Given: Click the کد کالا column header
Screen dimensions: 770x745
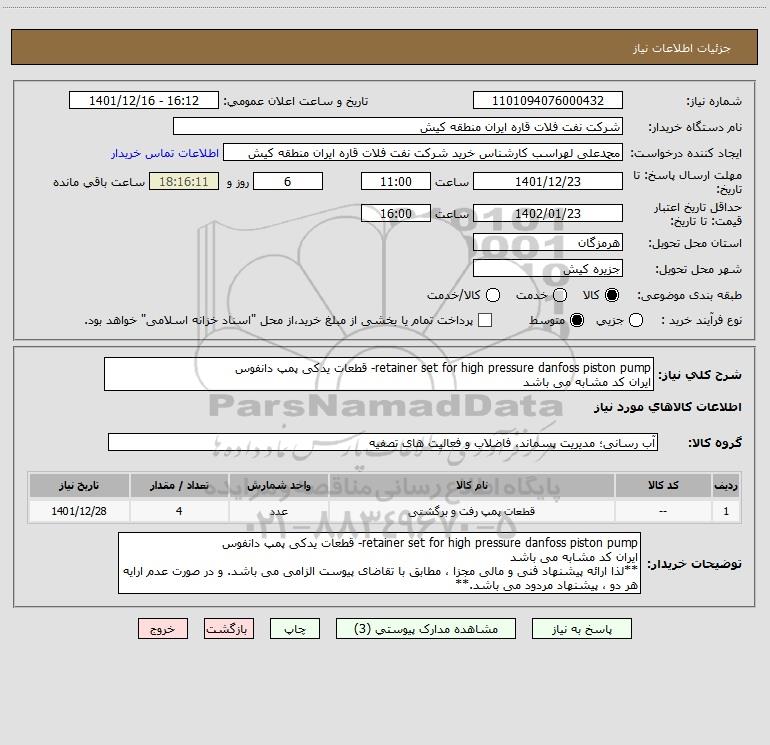Looking at the screenshot, I should (663, 485).
